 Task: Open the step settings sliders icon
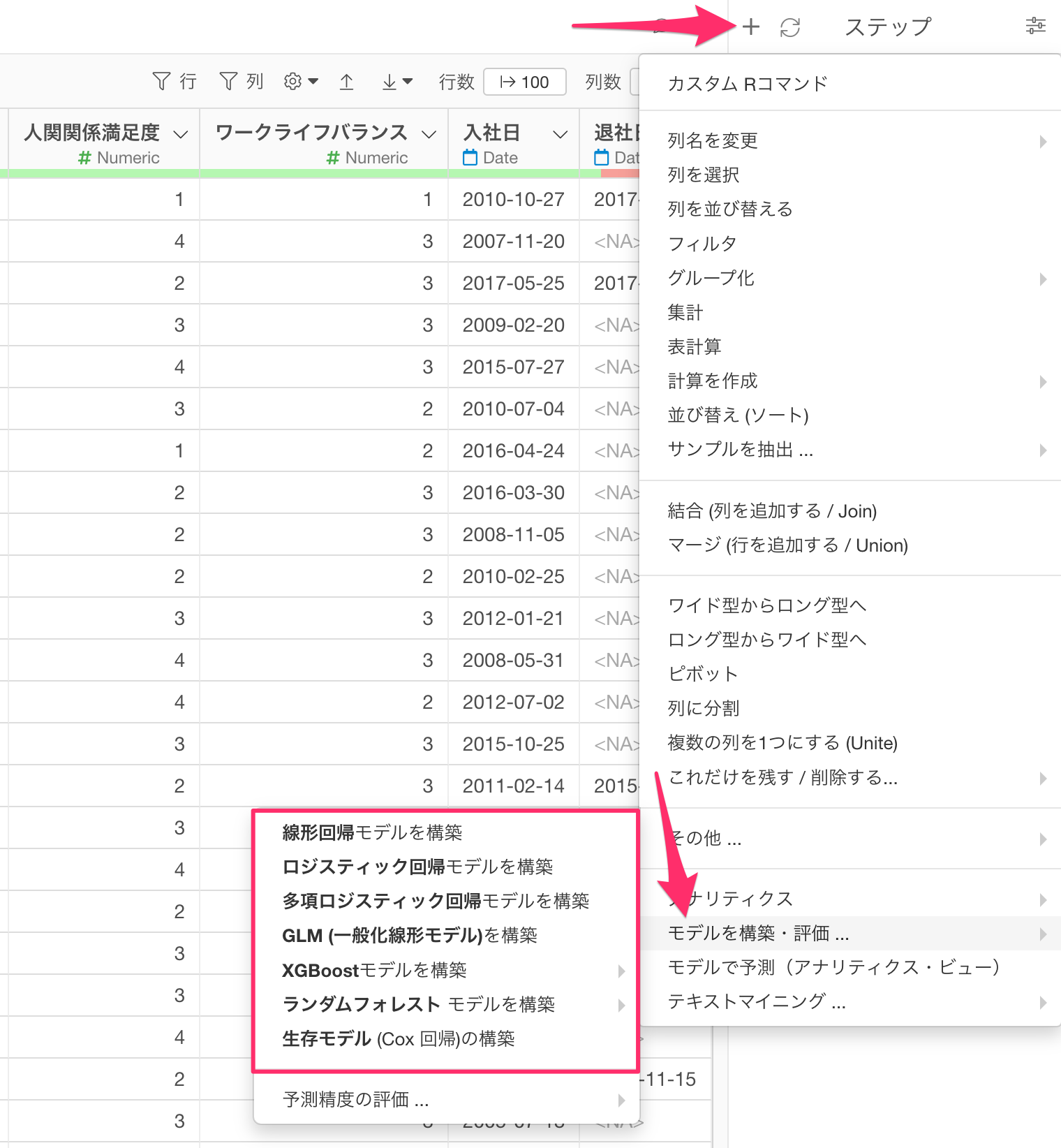point(1035,27)
